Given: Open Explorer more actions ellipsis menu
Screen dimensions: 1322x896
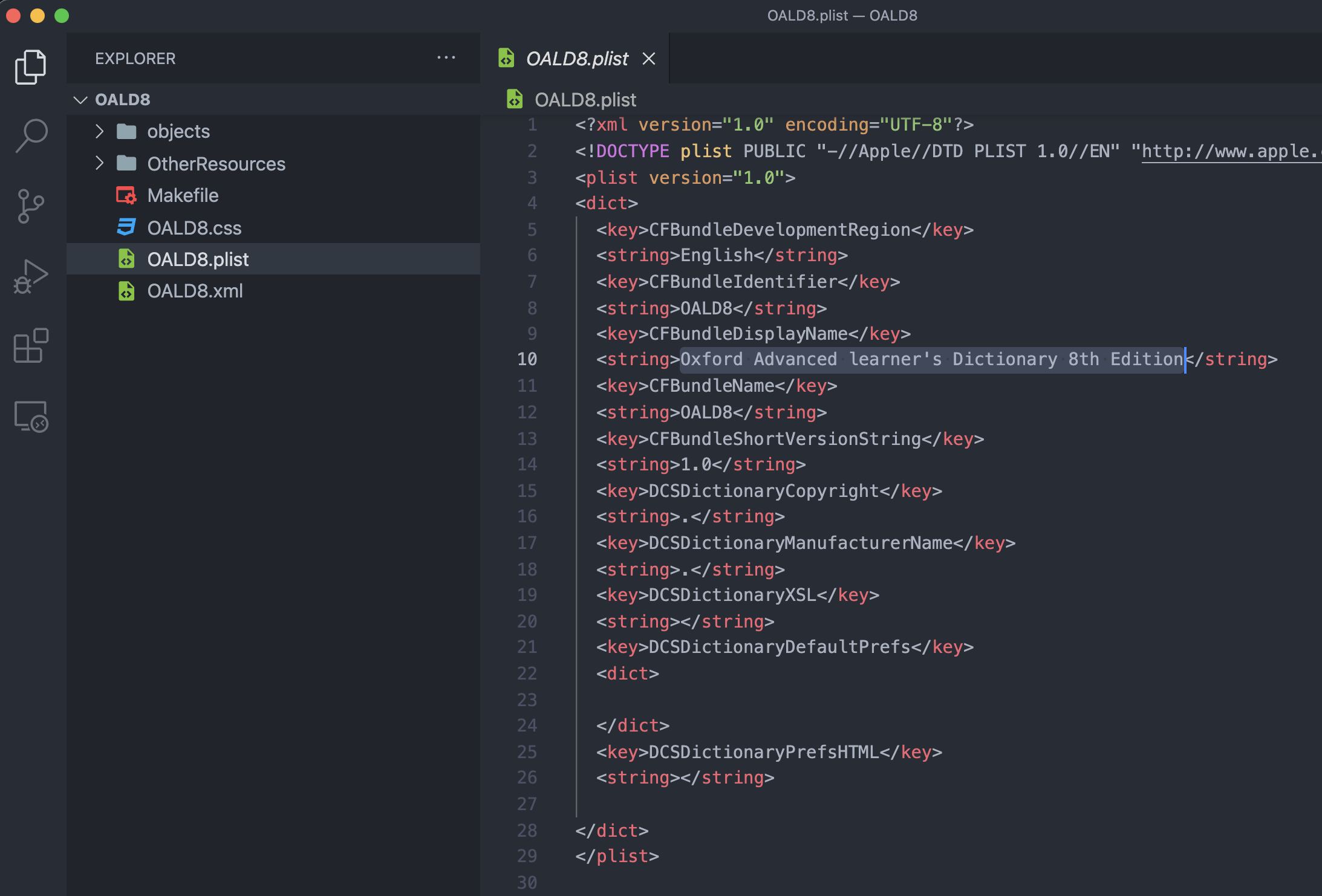Looking at the screenshot, I should pos(446,58).
